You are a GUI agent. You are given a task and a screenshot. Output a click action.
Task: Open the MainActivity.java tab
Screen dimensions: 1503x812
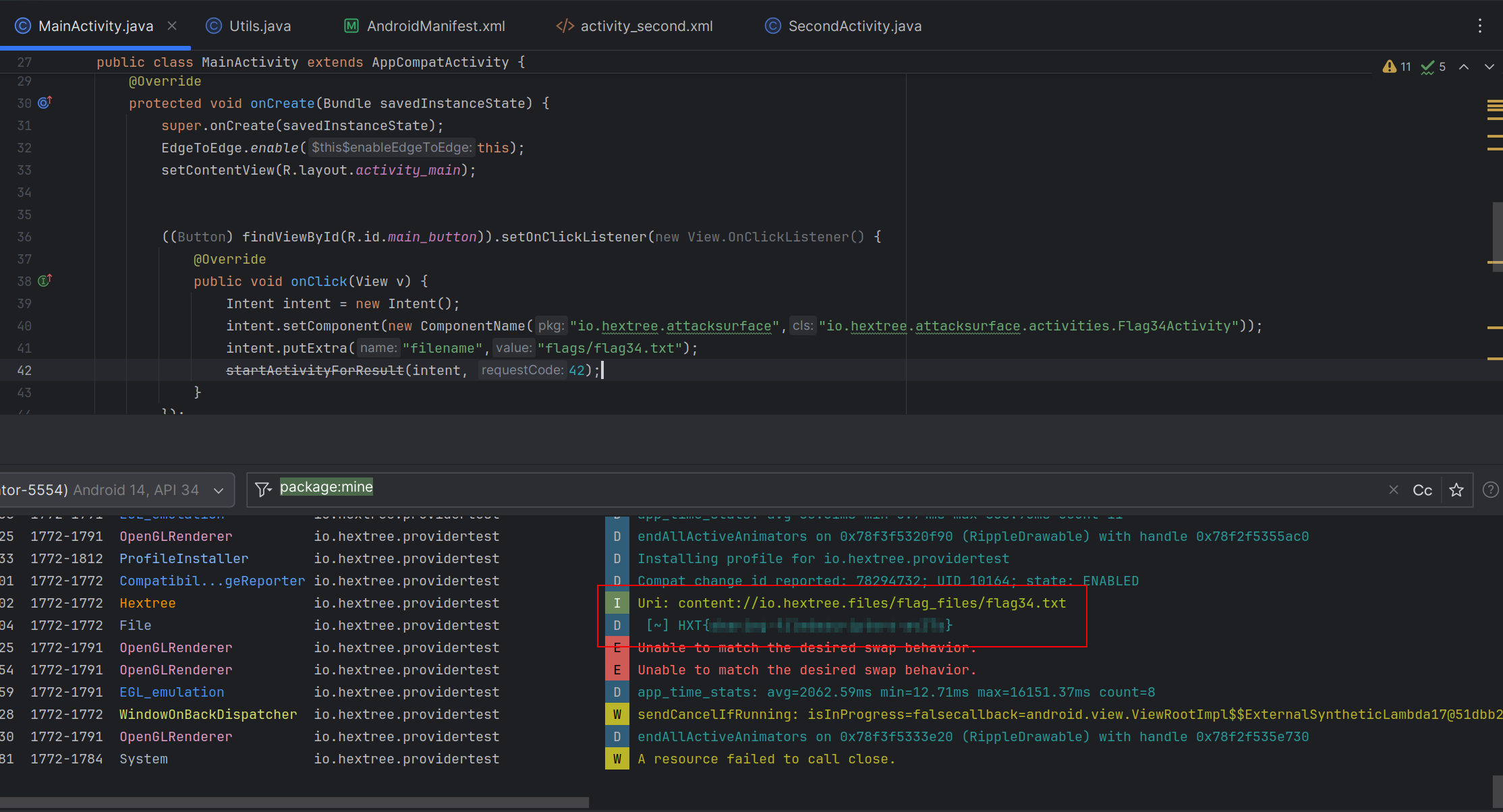[x=95, y=26]
